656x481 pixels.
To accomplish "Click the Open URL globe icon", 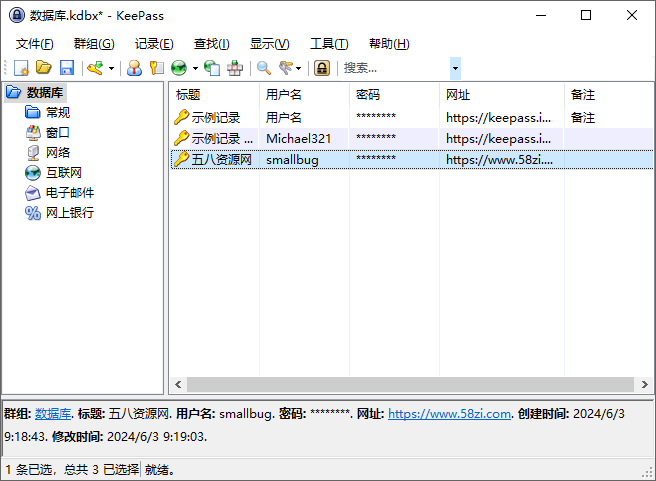I will (179, 68).
